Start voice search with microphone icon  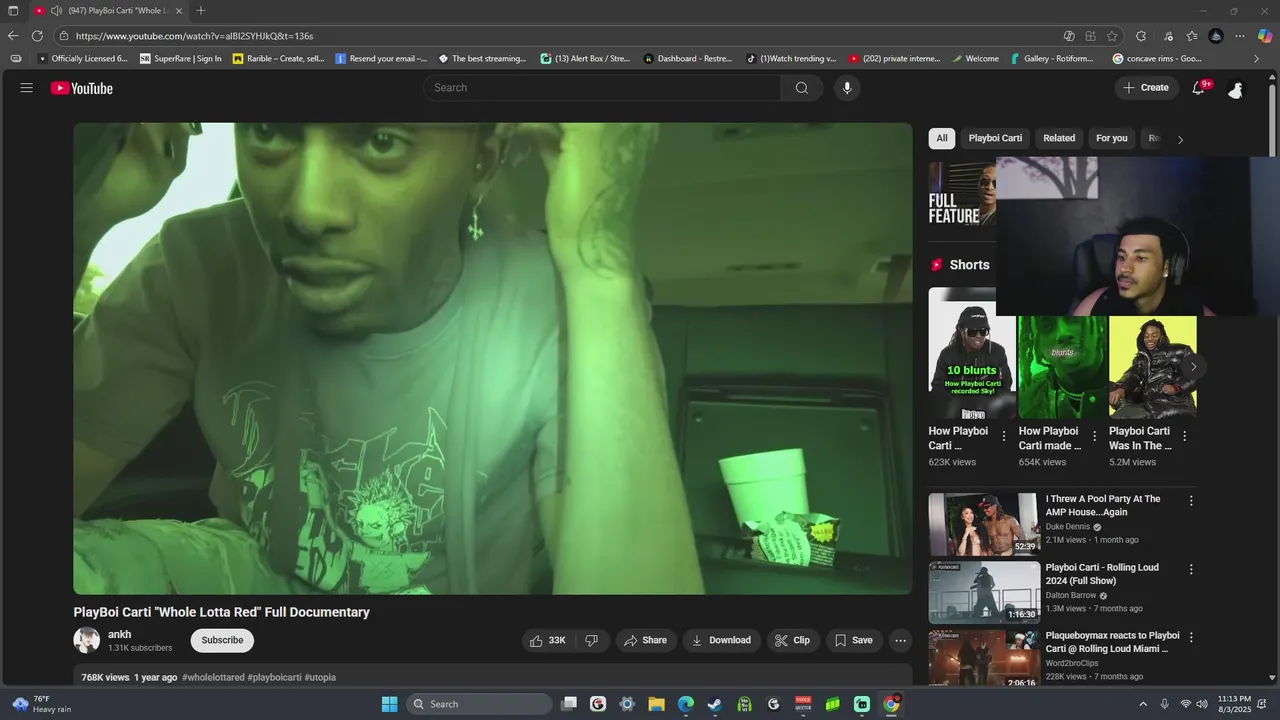847,88
